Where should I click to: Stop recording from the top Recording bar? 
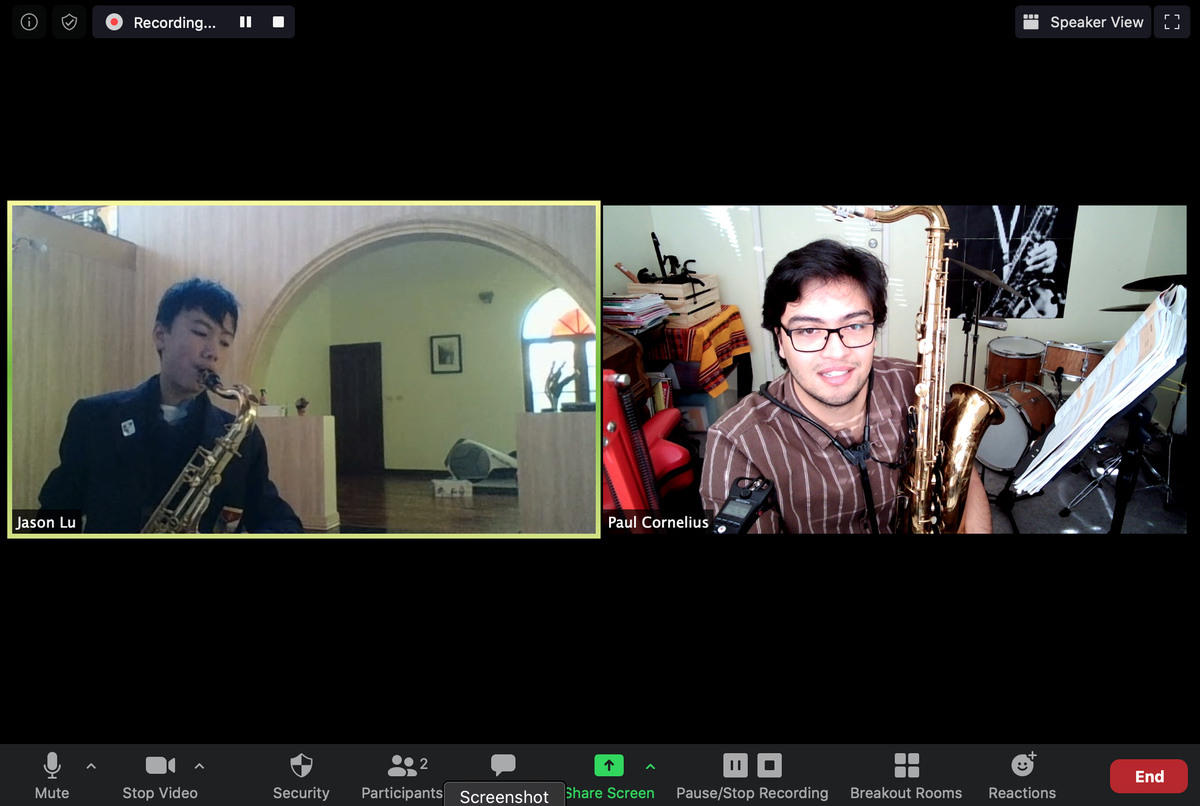(x=278, y=22)
